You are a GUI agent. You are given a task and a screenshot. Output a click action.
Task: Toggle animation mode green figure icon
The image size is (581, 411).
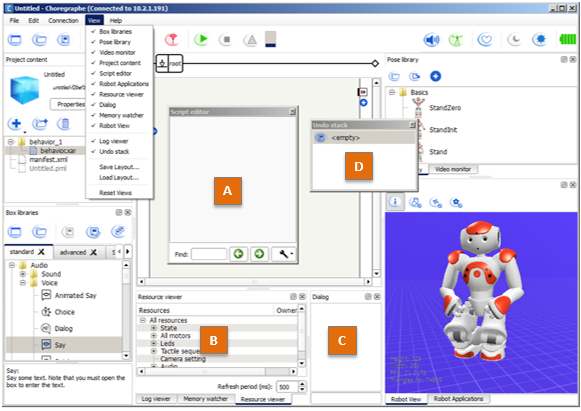pyautogui.click(x=456, y=40)
